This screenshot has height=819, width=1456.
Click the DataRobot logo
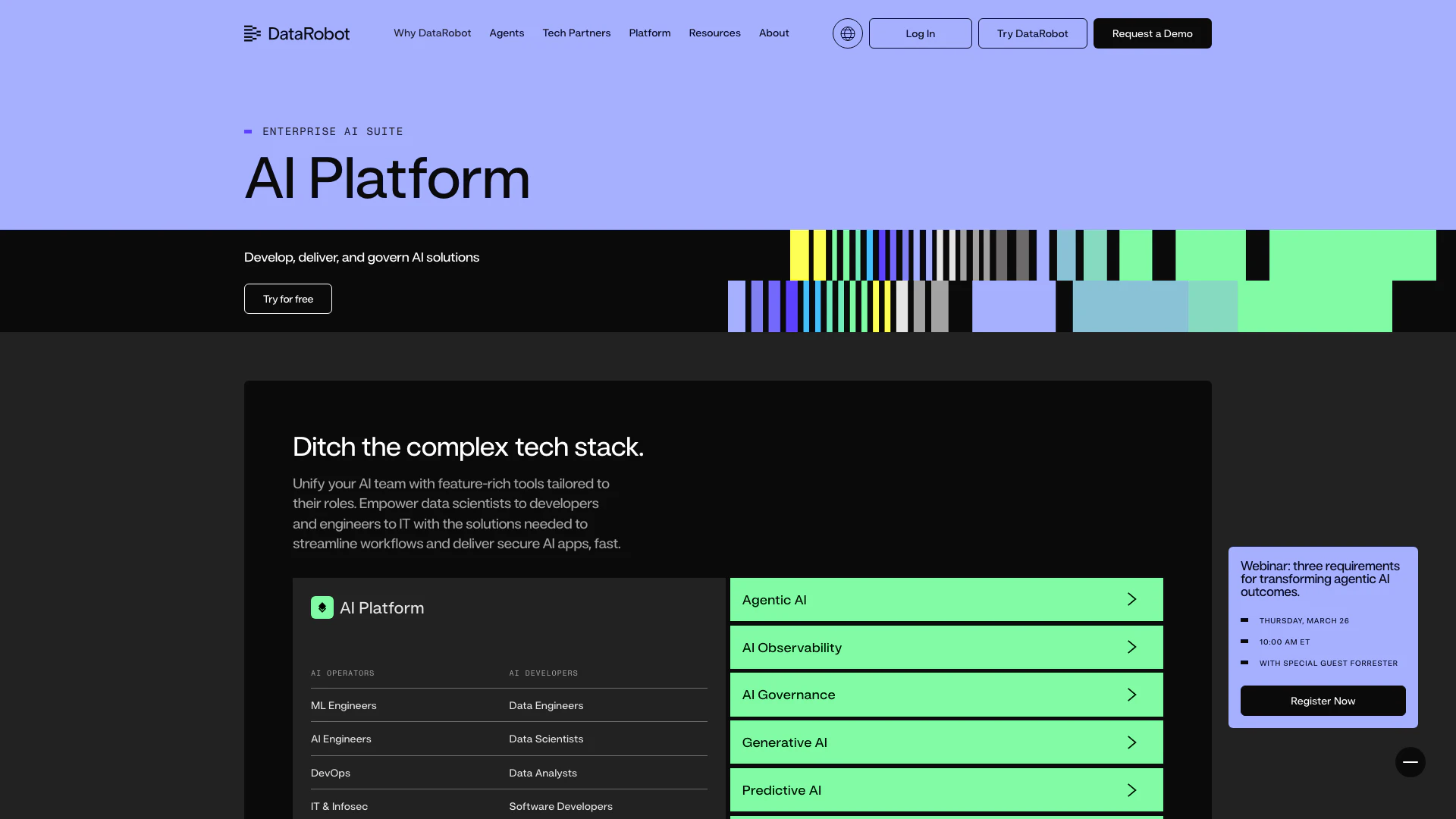[x=297, y=33]
